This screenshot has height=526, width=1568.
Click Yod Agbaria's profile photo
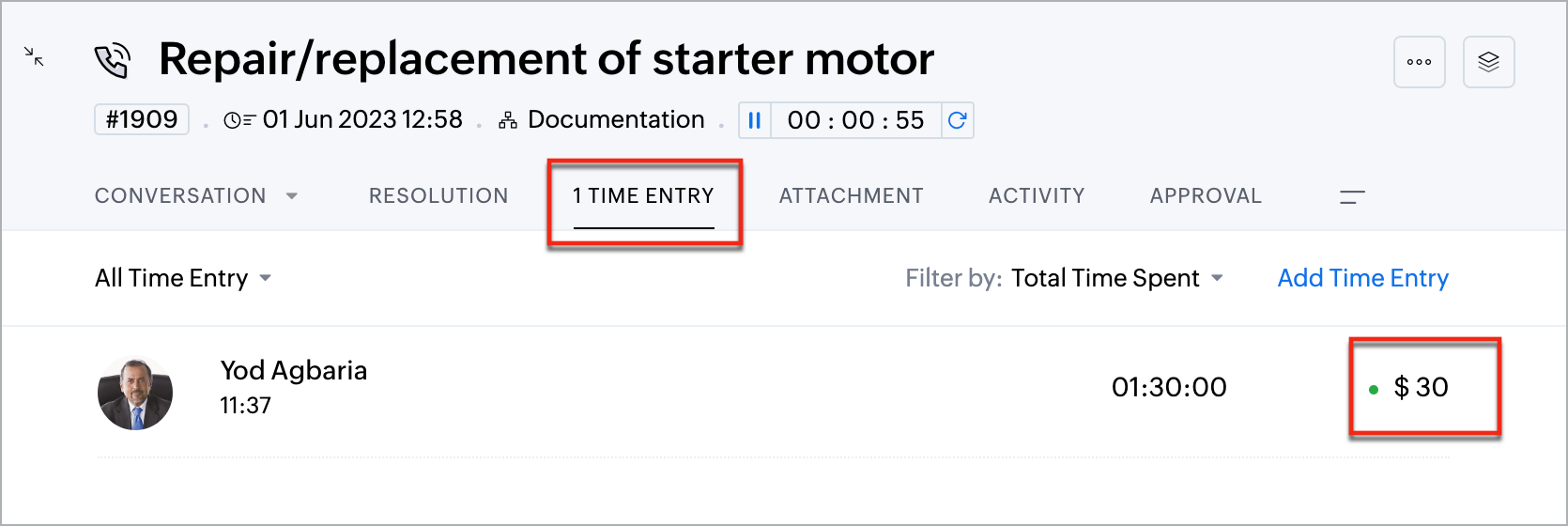[x=135, y=393]
